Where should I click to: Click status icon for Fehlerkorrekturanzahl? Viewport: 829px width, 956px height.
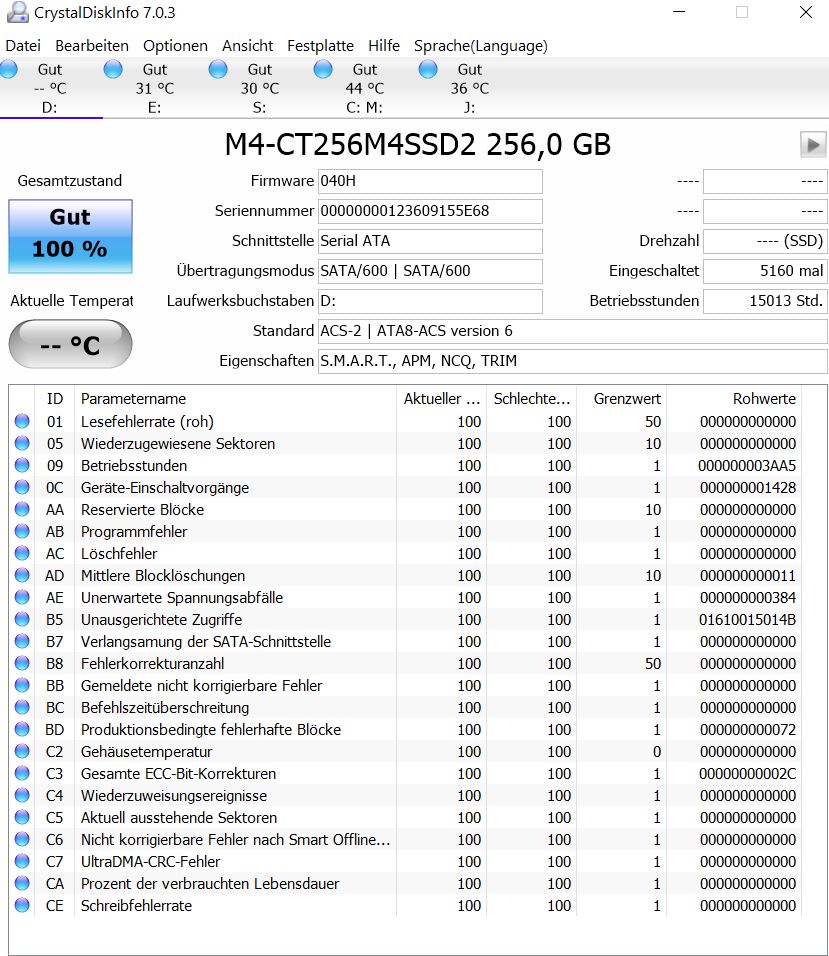[22, 663]
